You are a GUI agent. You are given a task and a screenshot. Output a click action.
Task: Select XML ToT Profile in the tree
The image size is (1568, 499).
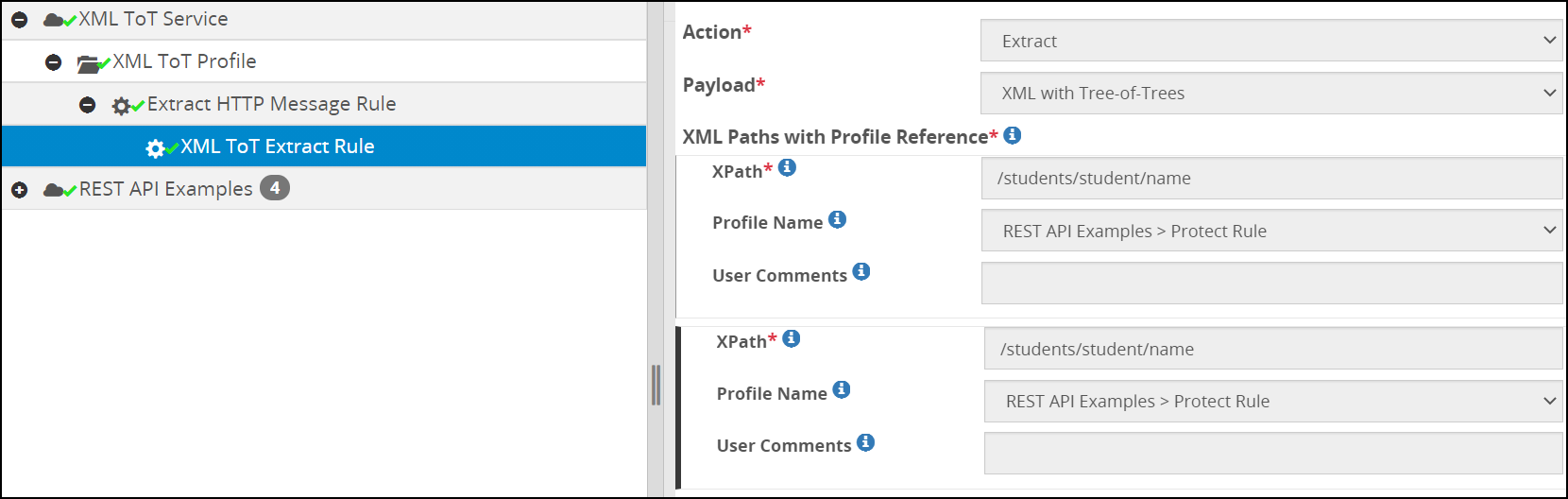pos(184,61)
